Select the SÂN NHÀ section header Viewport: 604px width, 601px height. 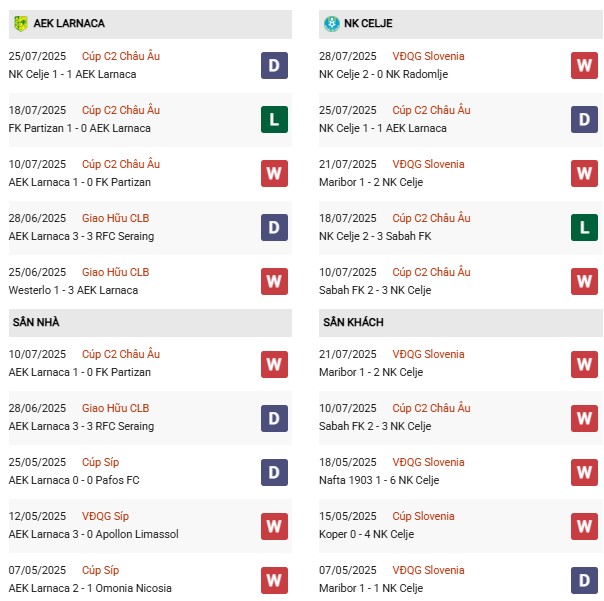tap(37, 322)
